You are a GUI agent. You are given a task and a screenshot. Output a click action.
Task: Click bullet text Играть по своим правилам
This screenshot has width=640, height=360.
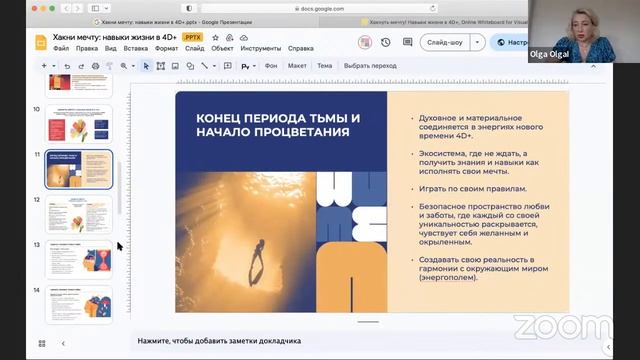(473, 189)
